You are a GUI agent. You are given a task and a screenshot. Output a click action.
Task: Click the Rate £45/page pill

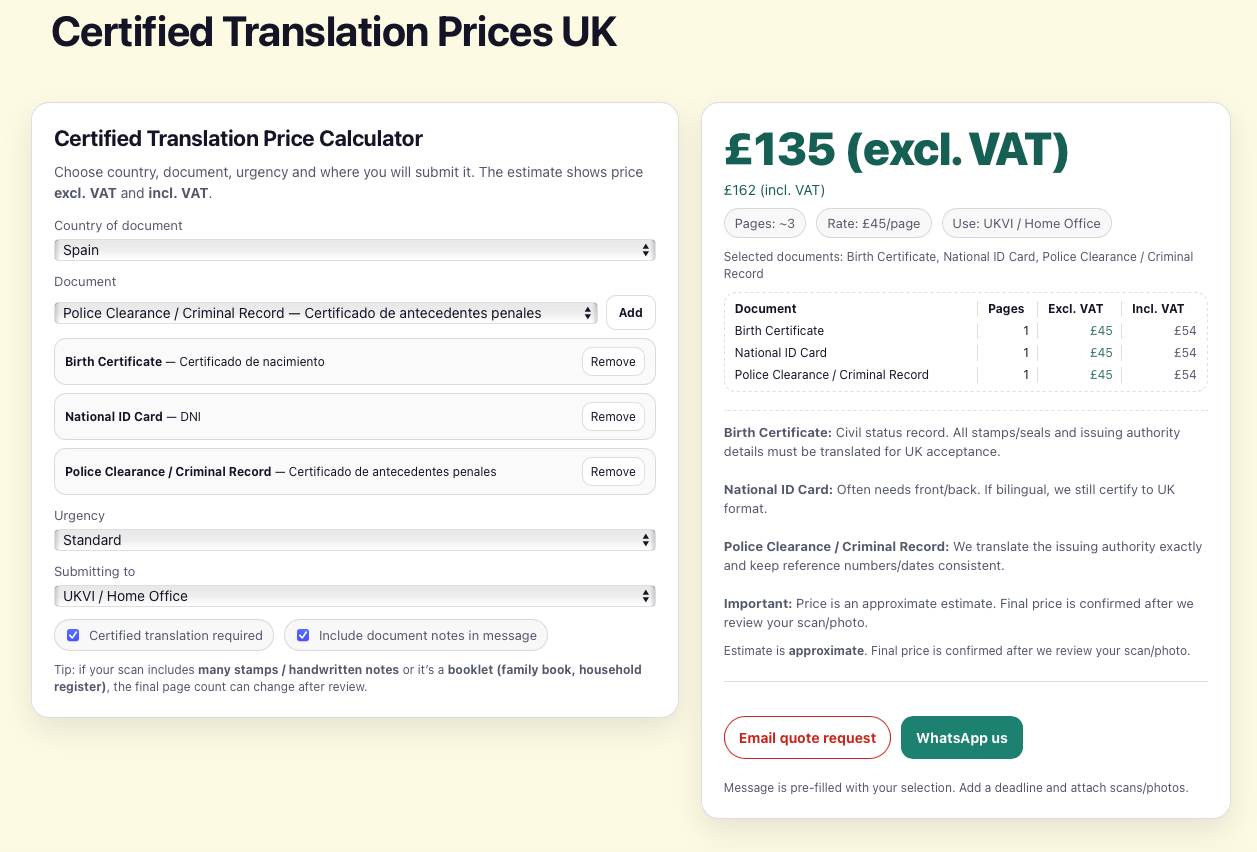[874, 224]
